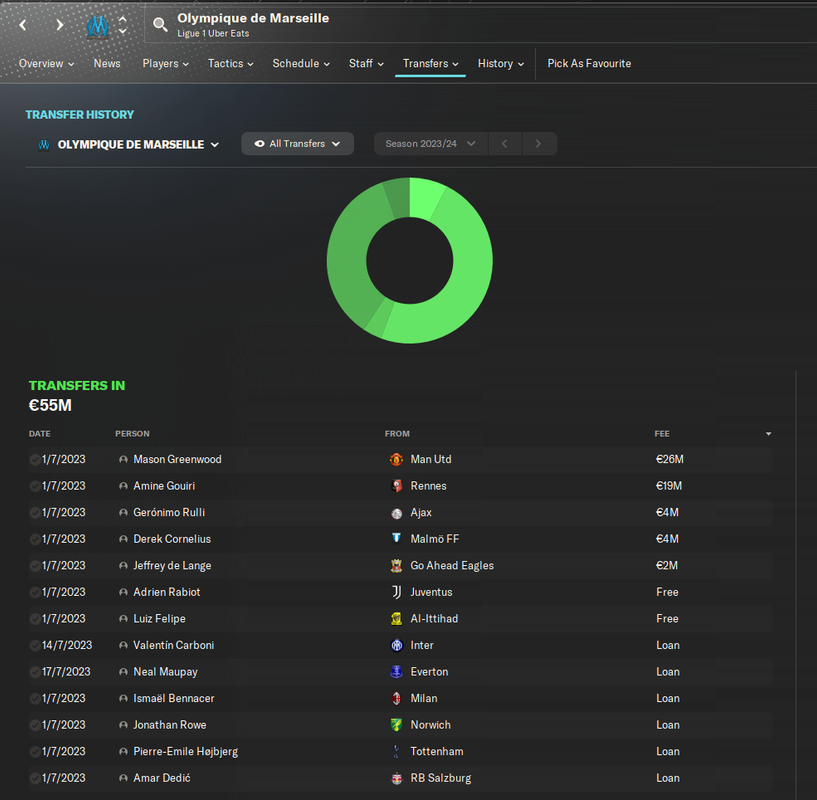Go back with the left arrow
Image resolution: width=817 pixels, height=800 pixels.
(23, 24)
